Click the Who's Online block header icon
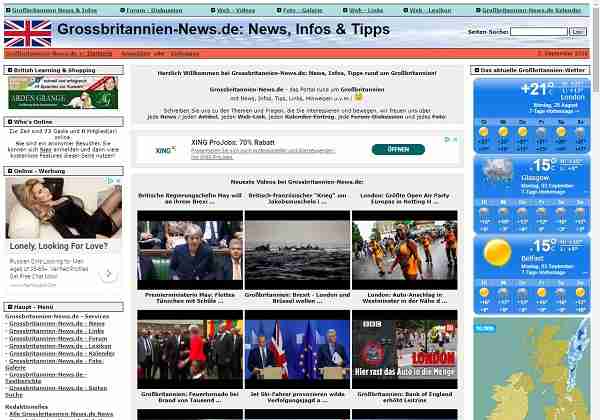This screenshot has height=420, width=600. 10,122
